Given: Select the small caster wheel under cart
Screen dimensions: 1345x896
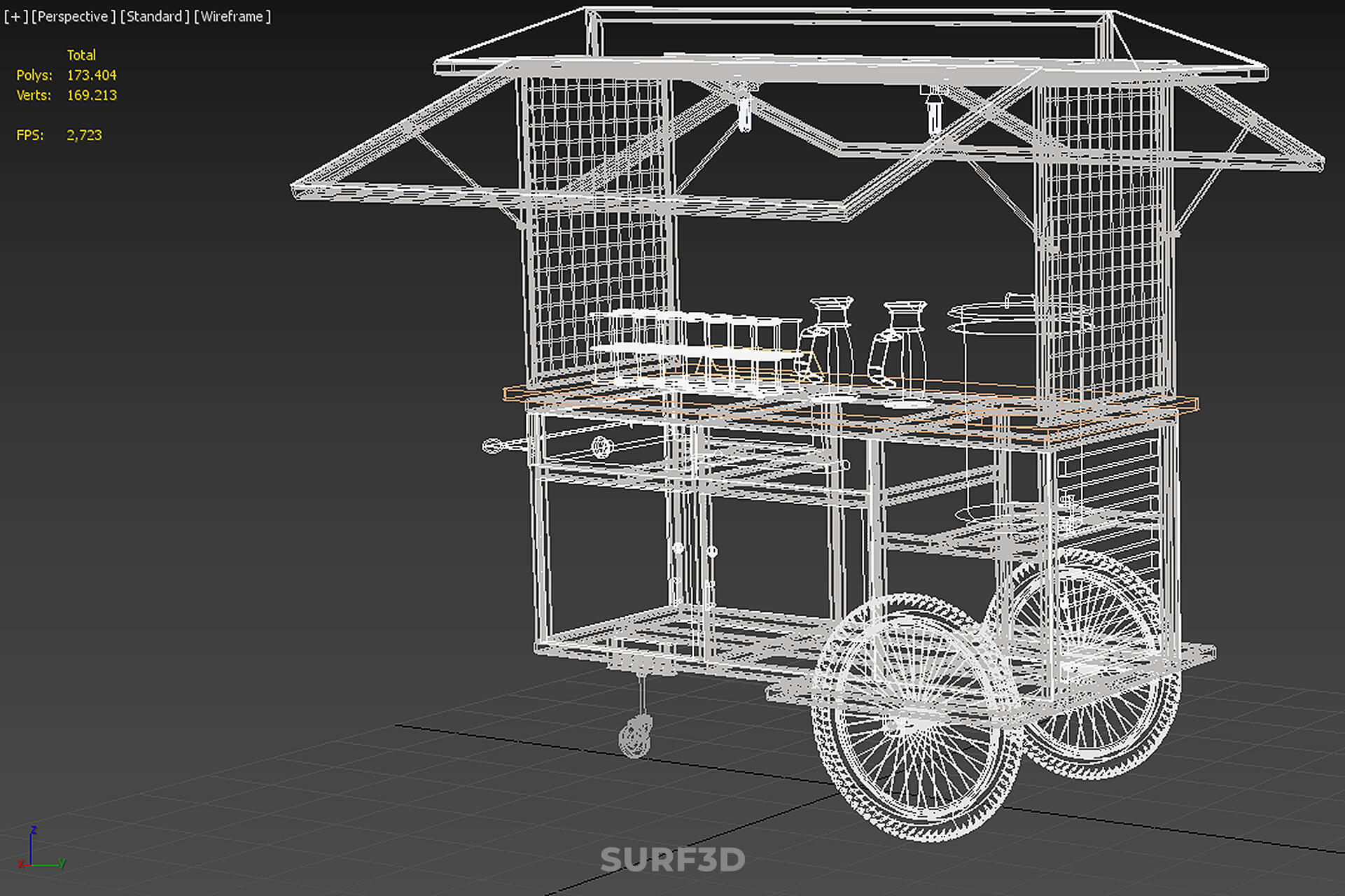Looking at the screenshot, I should 636,736.
